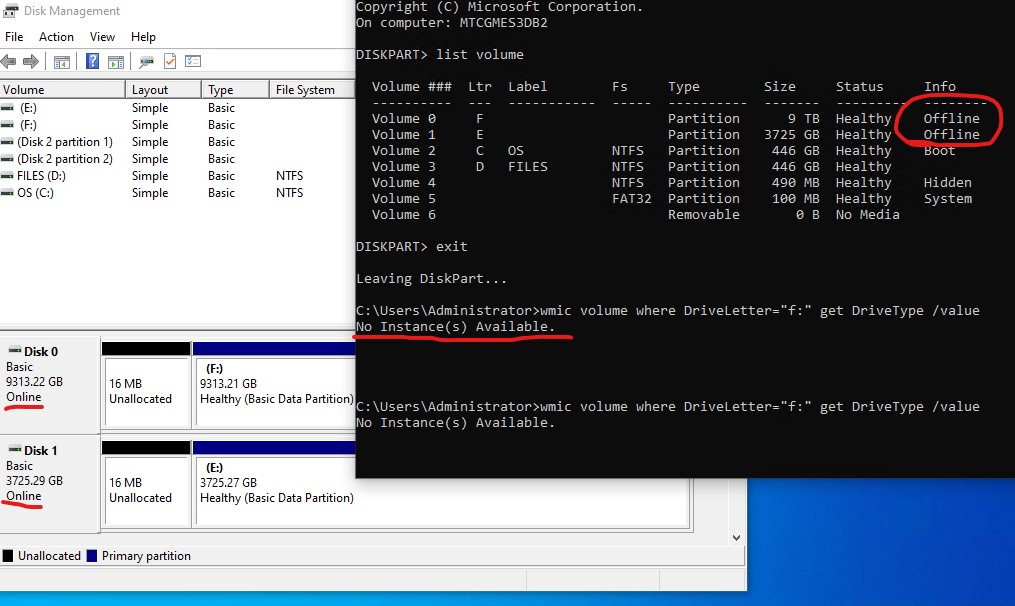
Task: Click Disk 0 Online status text
Action: pos(24,397)
